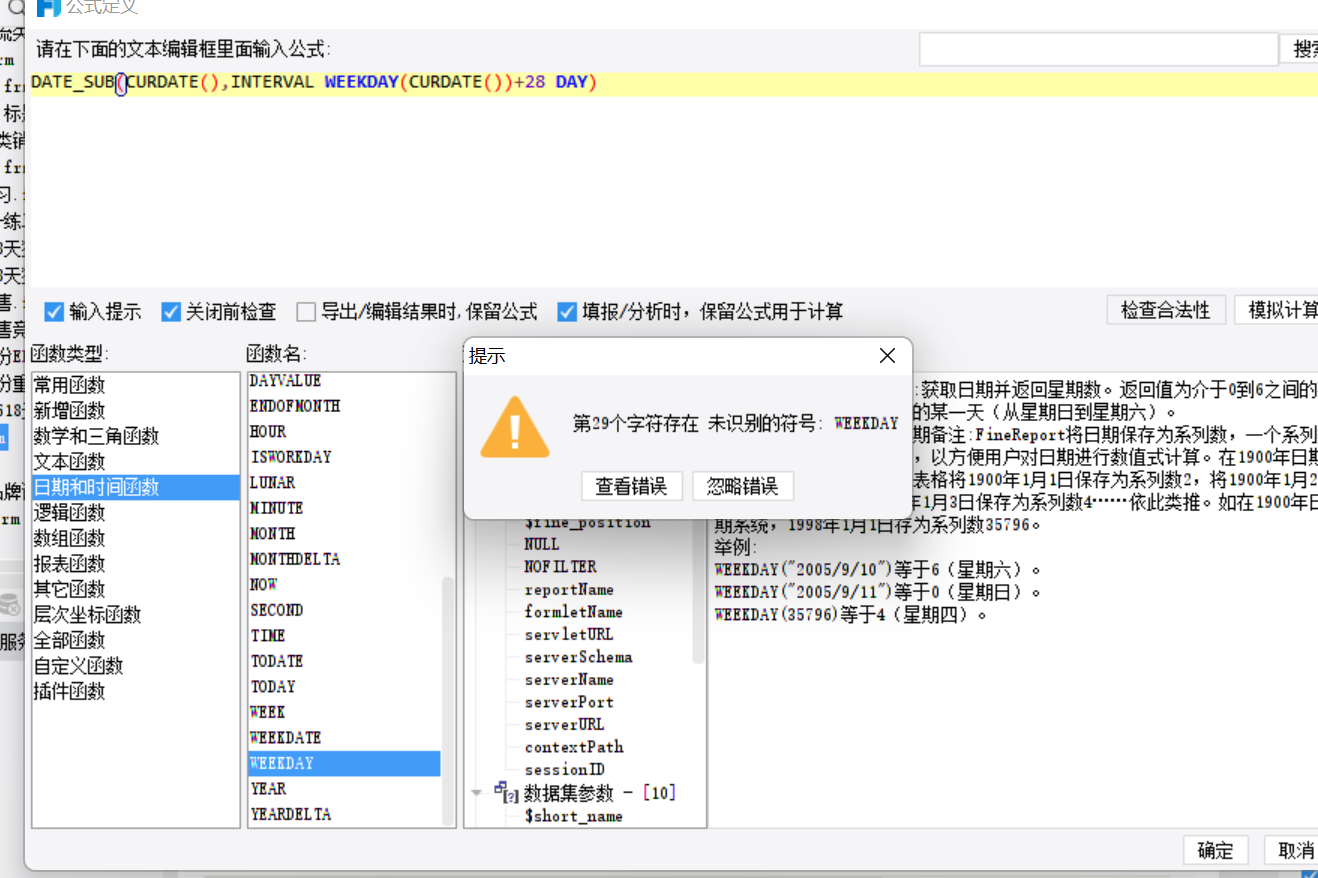Pick ISWORKDAY function
Image resolution: width=1318 pixels, height=878 pixels.
click(x=290, y=457)
